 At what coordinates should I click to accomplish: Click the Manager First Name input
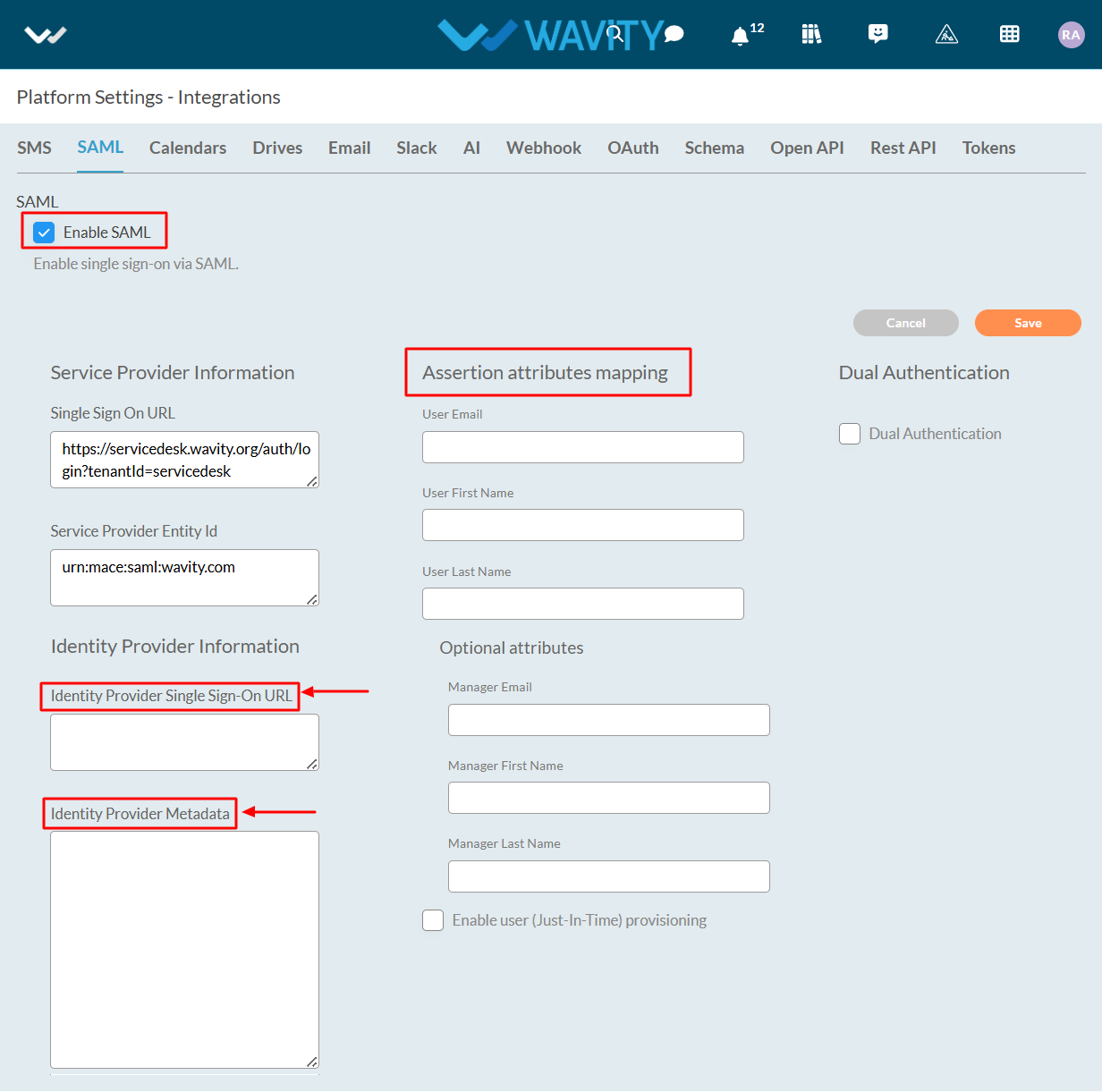[609, 798]
